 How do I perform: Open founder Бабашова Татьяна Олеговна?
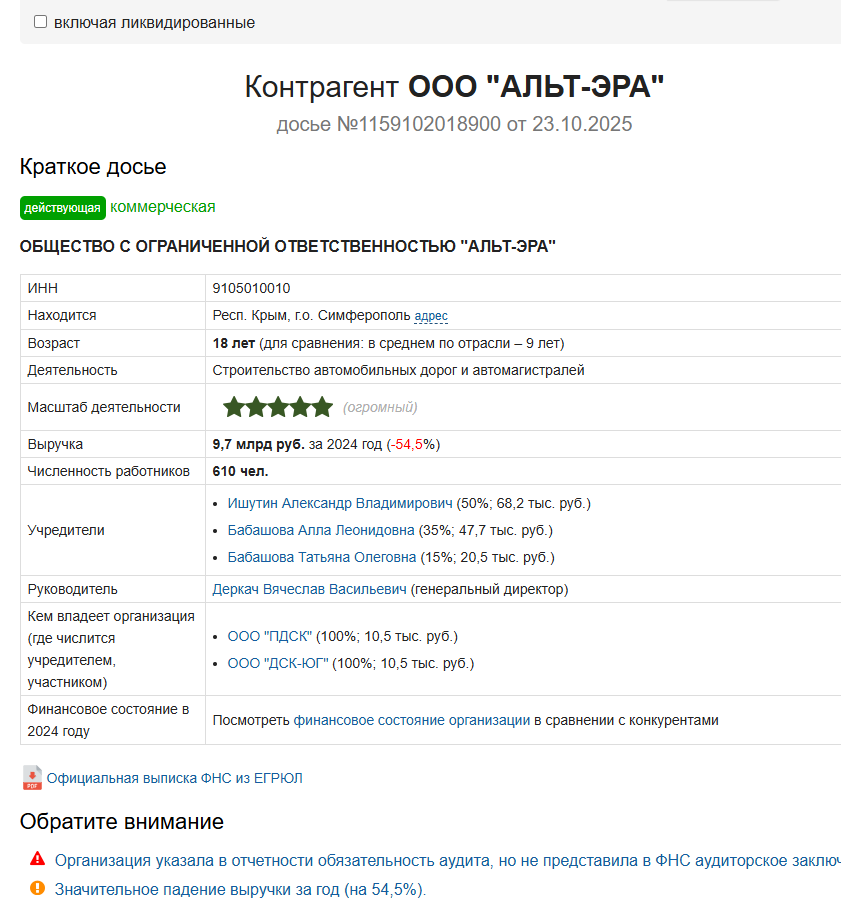[x=322, y=557]
